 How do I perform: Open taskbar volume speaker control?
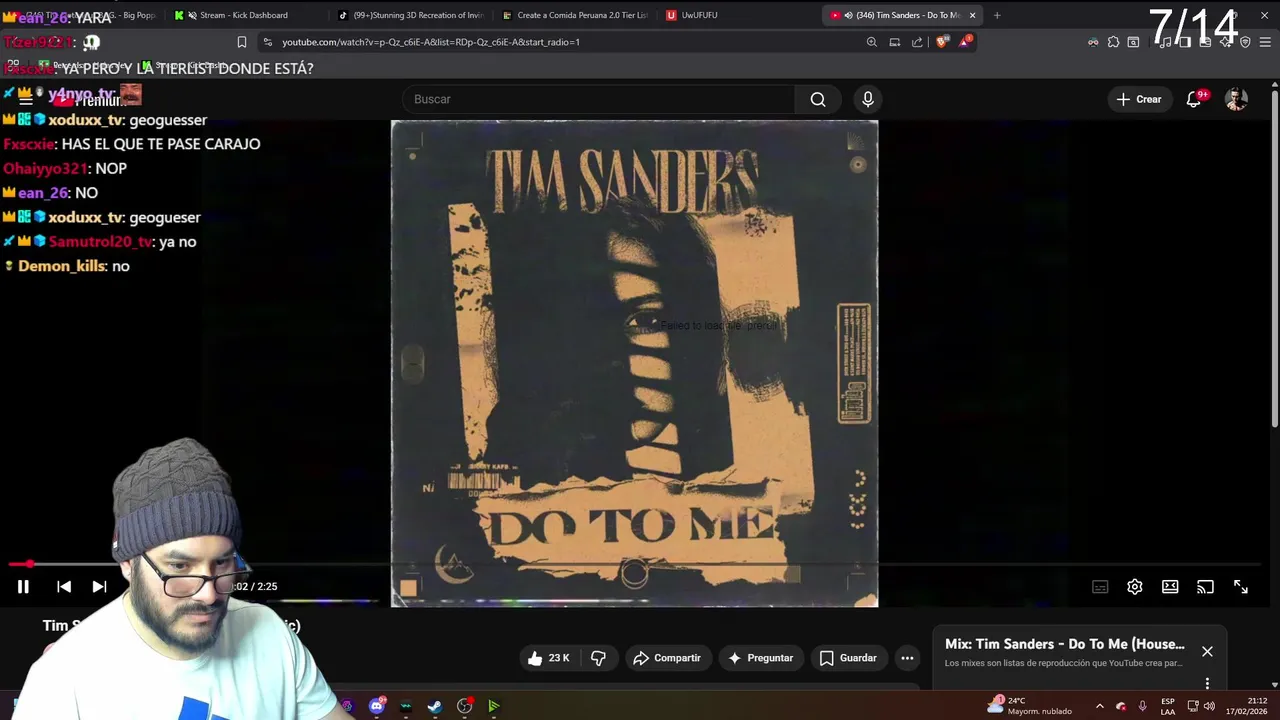(1209, 706)
